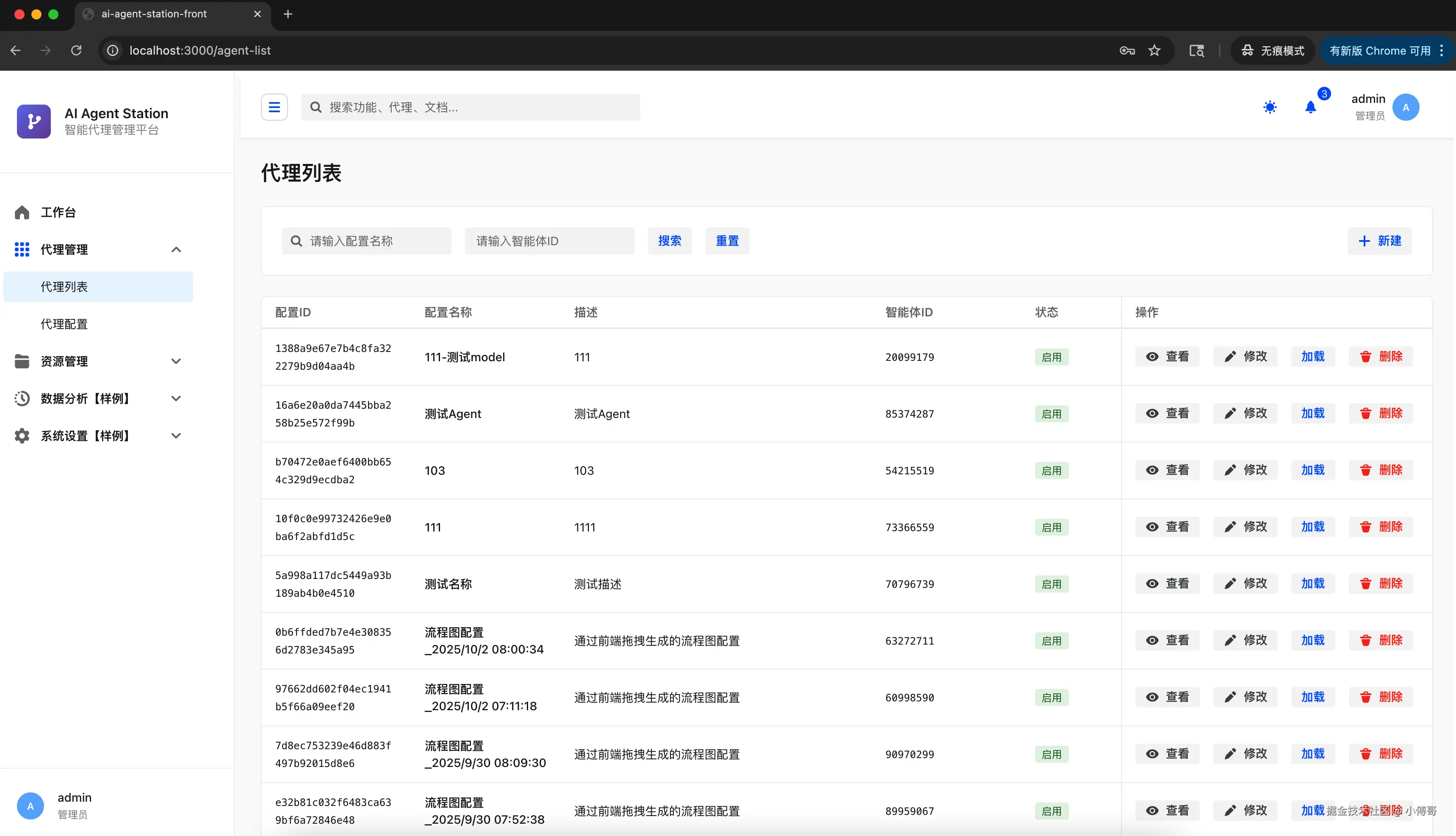Open the notification bell icon
The height and width of the screenshot is (836, 1456).
(1310, 107)
